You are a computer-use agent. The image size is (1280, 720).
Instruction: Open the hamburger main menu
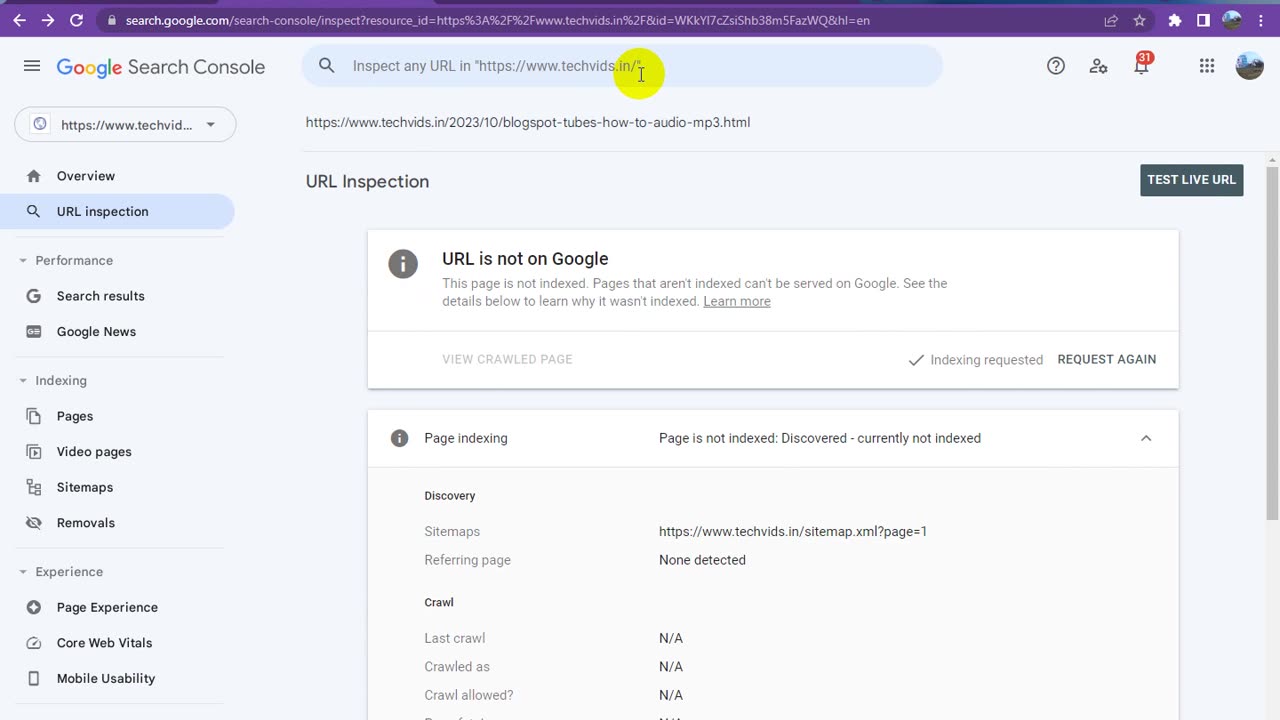[x=32, y=66]
